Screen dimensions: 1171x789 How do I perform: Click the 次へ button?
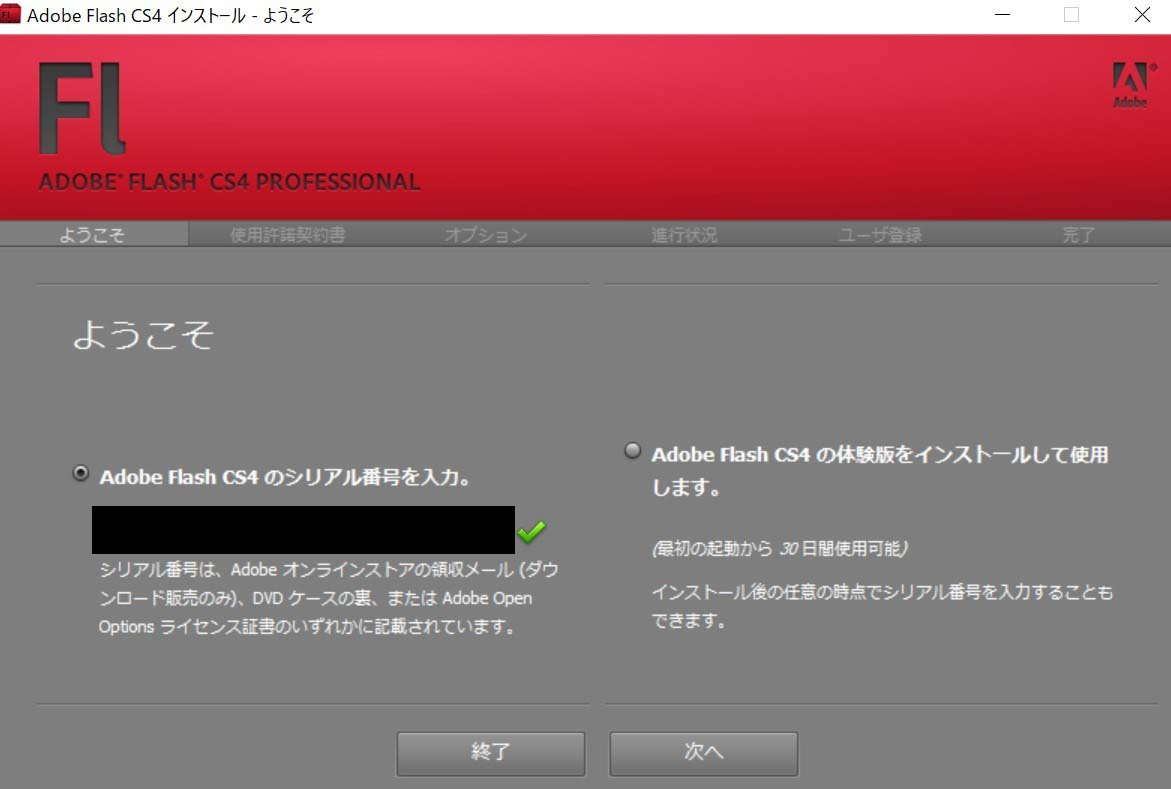coord(703,753)
